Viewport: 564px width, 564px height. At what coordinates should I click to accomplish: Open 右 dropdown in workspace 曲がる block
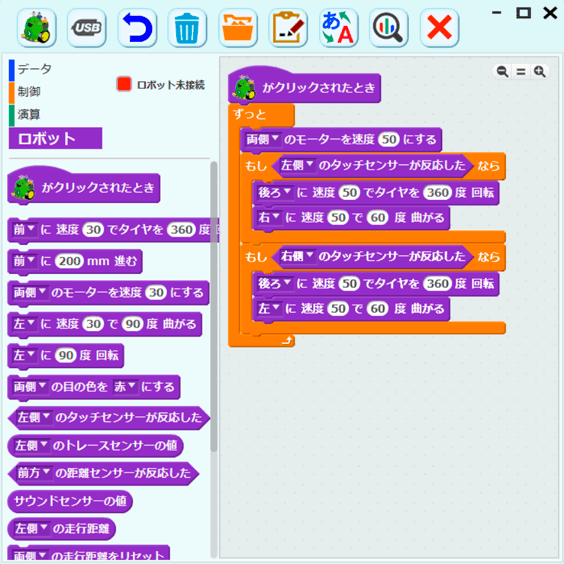pyautogui.click(x=269, y=217)
